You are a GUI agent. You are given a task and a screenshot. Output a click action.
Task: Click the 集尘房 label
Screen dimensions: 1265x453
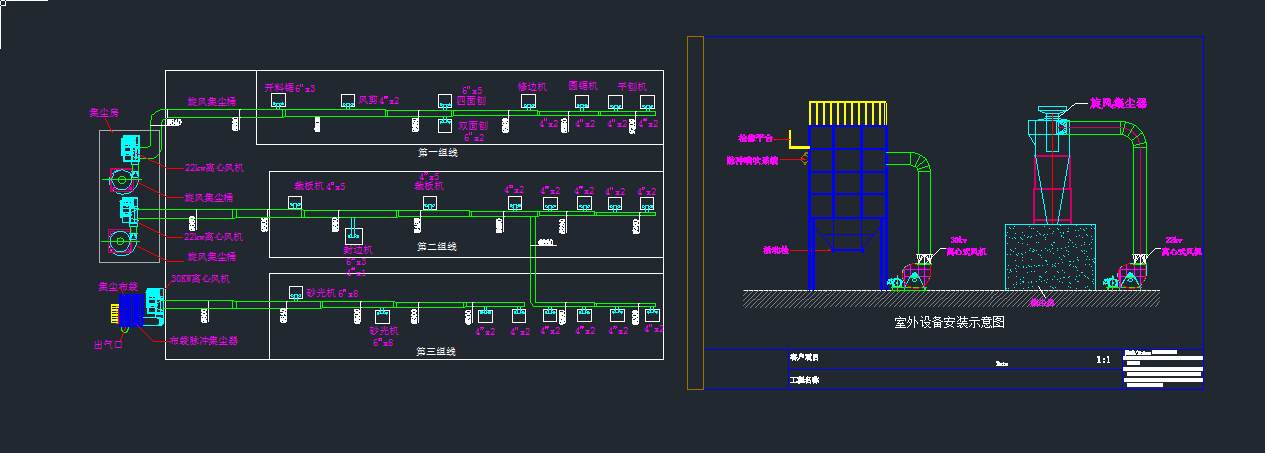click(x=104, y=113)
